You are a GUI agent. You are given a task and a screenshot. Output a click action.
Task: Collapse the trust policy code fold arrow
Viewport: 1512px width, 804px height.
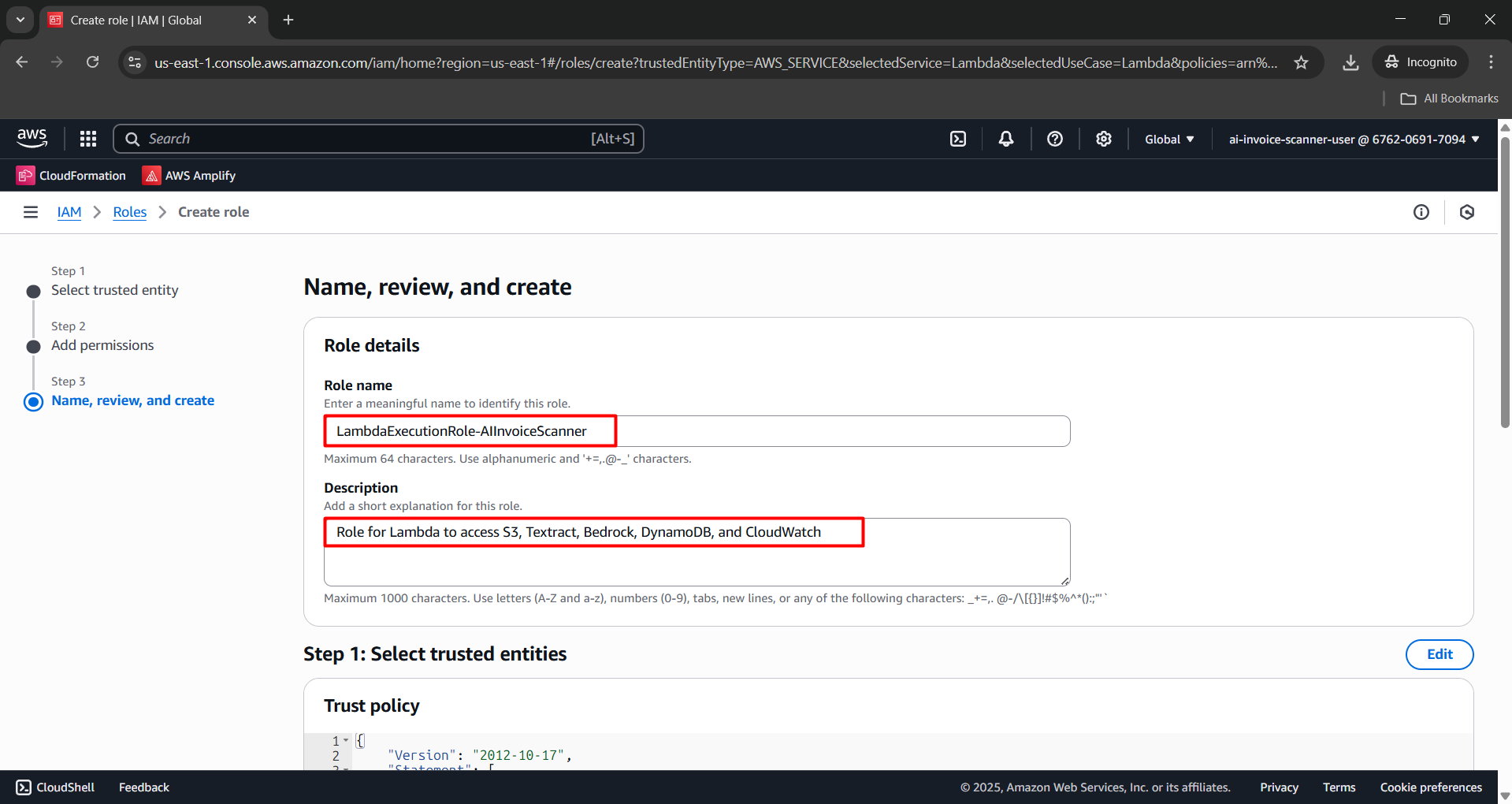(x=346, y=740)
